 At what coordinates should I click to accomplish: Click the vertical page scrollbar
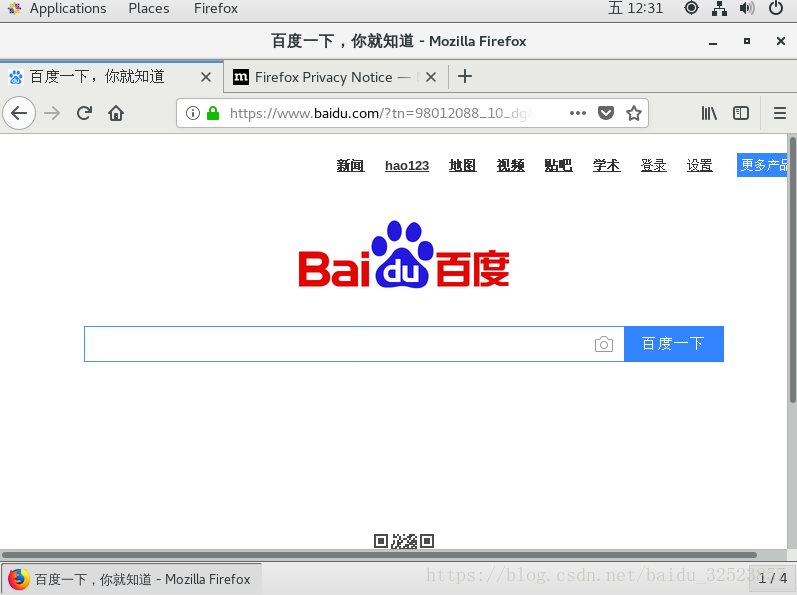pyautogui.click(x=792, y=269)
